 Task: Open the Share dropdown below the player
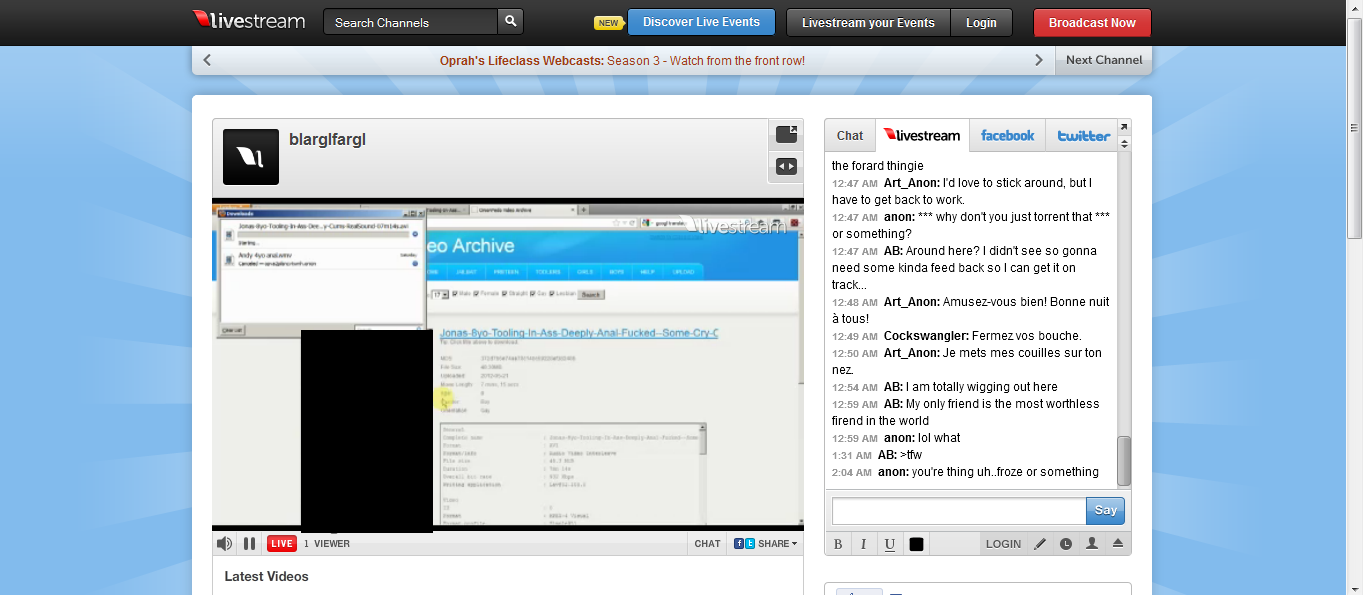click(766, 544)
